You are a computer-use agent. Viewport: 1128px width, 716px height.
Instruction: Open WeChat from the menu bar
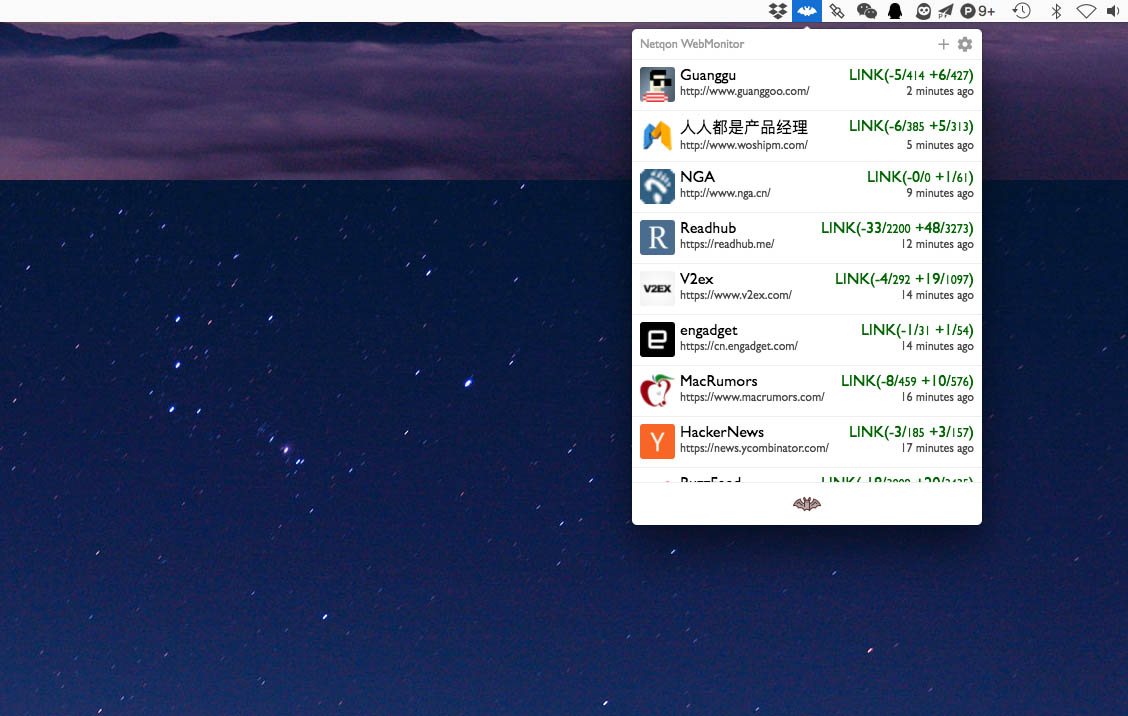tap(866, 11)
